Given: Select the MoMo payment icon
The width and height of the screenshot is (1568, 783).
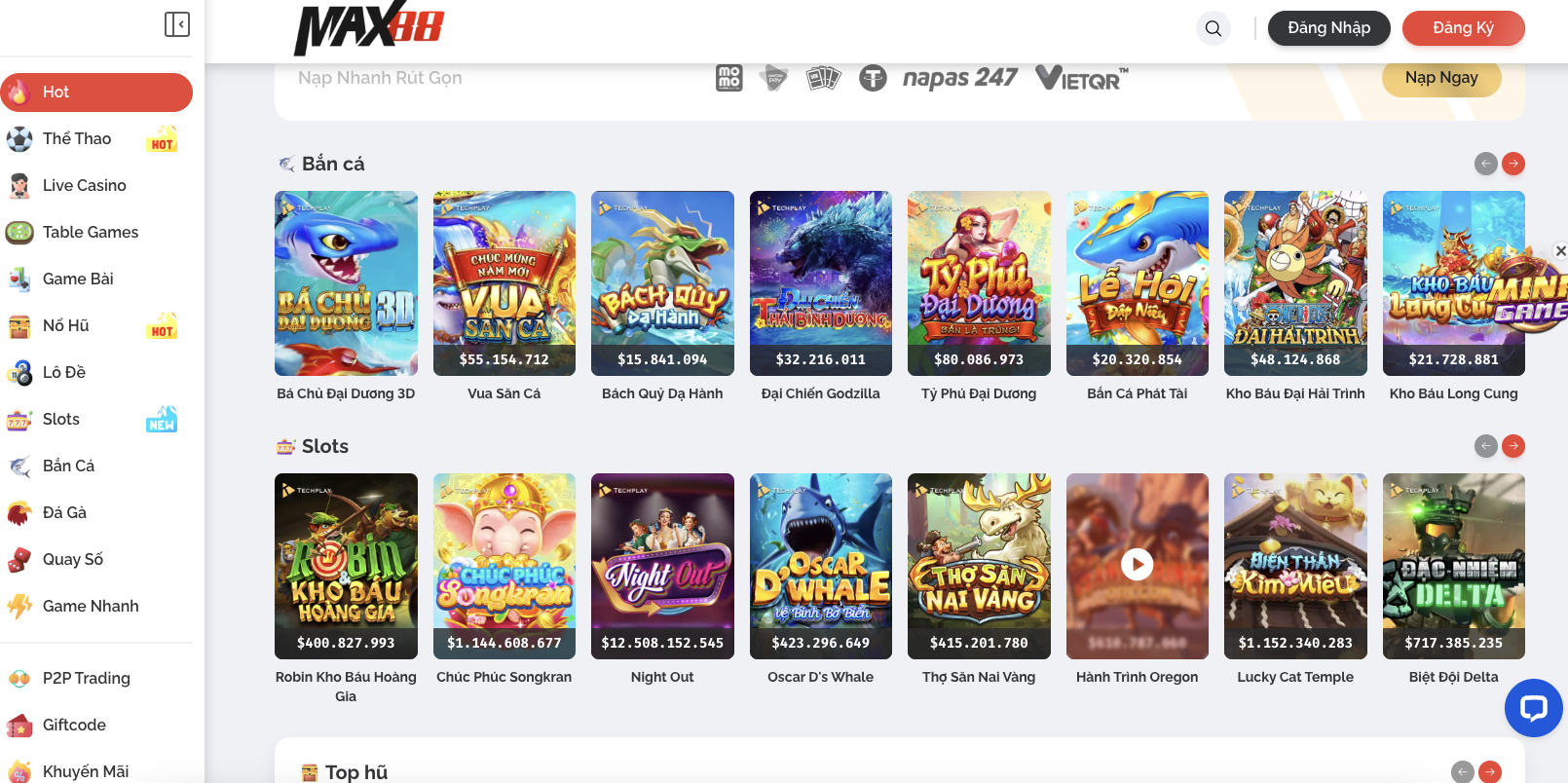Looking at the screenshot, I should coord(729,78).
